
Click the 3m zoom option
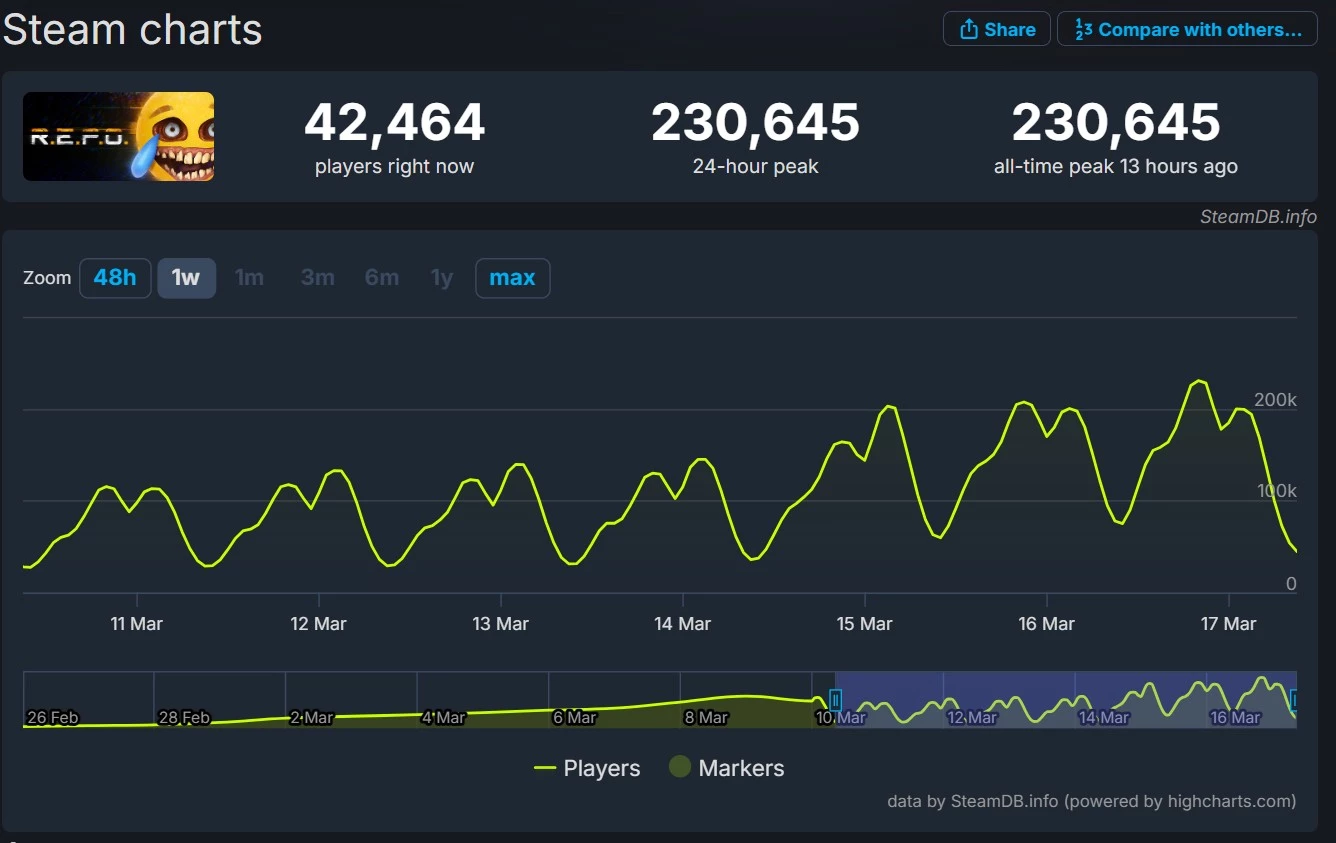point(317,278)
